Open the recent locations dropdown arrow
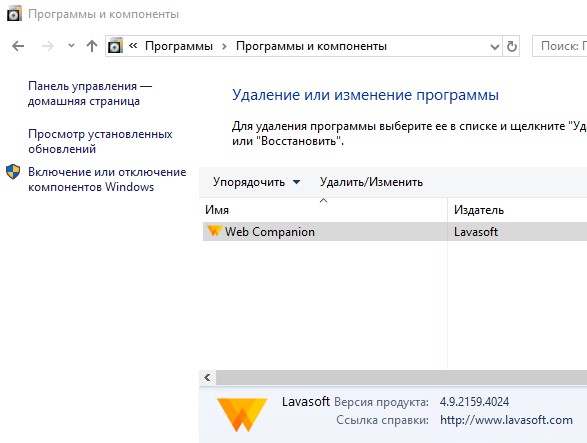Screen dimensions: 587x443 tap(71, 46)
